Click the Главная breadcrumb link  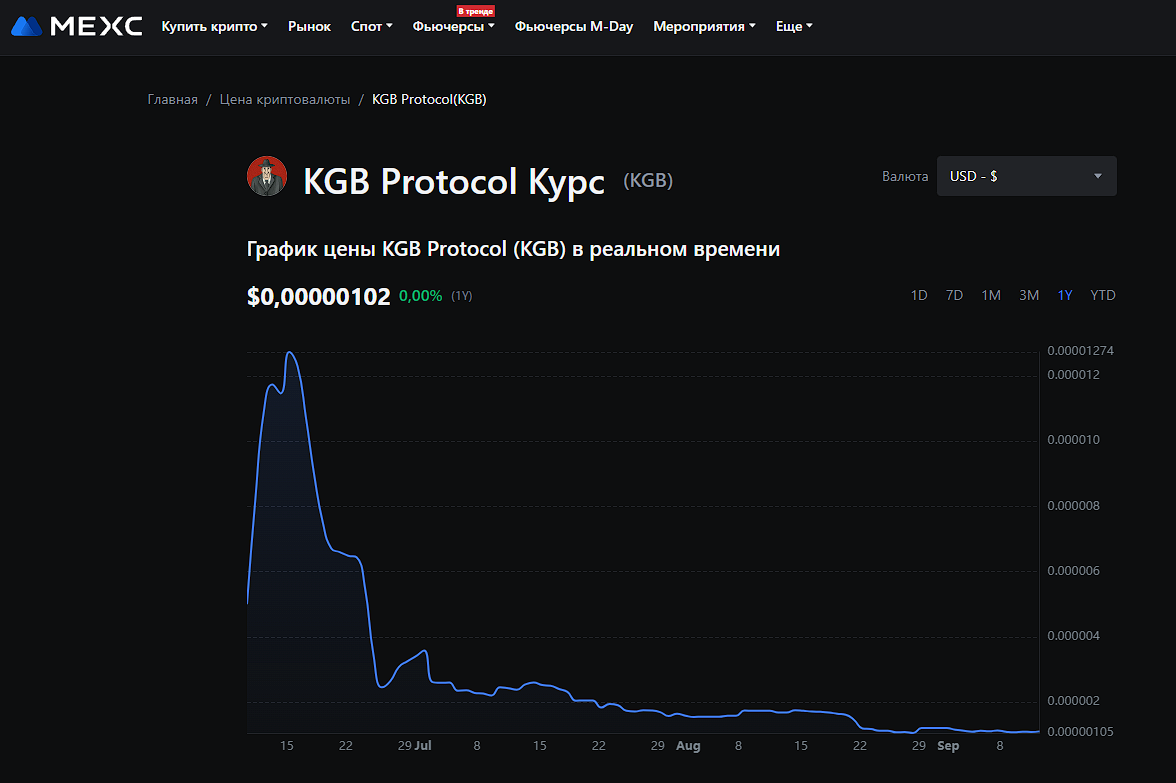[173, 99]
